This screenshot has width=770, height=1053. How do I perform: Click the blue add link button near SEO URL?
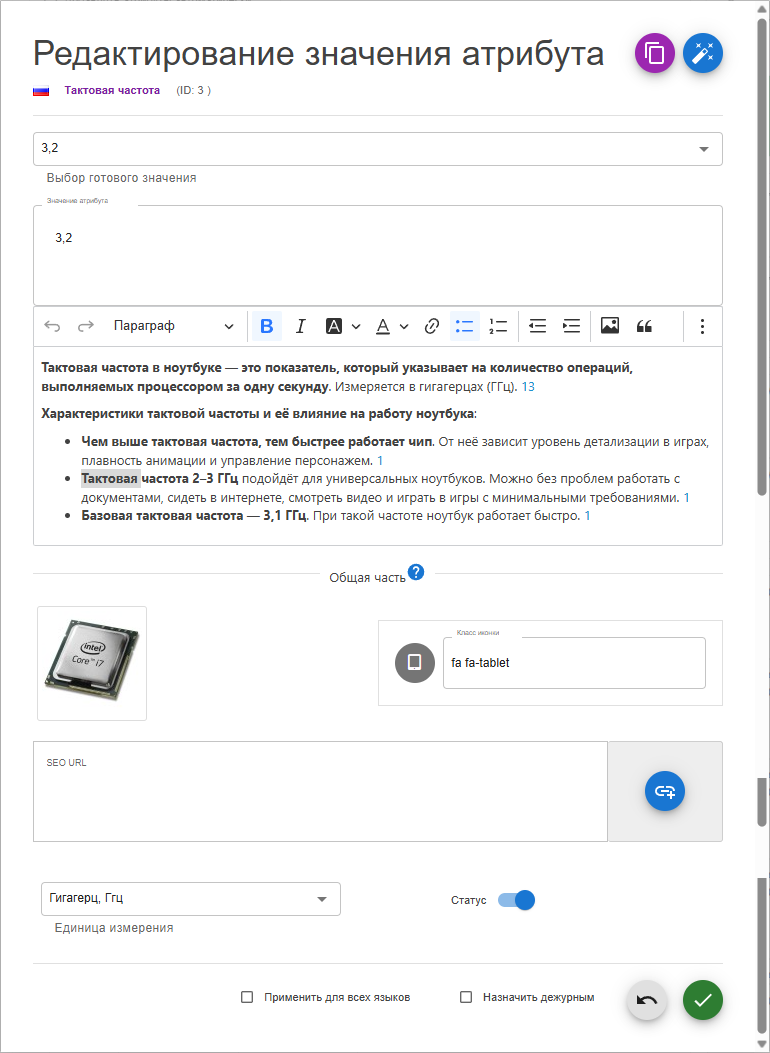(665, 791)
